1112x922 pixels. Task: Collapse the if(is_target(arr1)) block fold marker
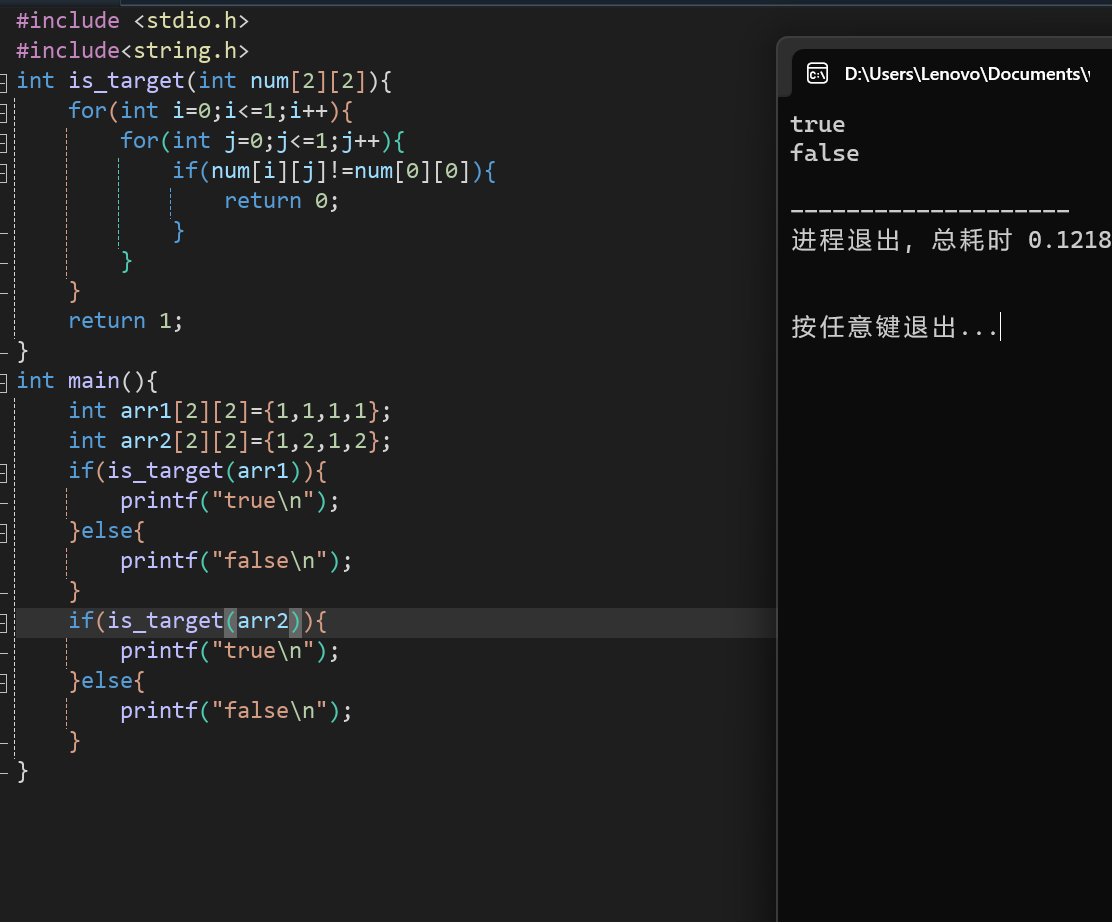coord(3,472)
